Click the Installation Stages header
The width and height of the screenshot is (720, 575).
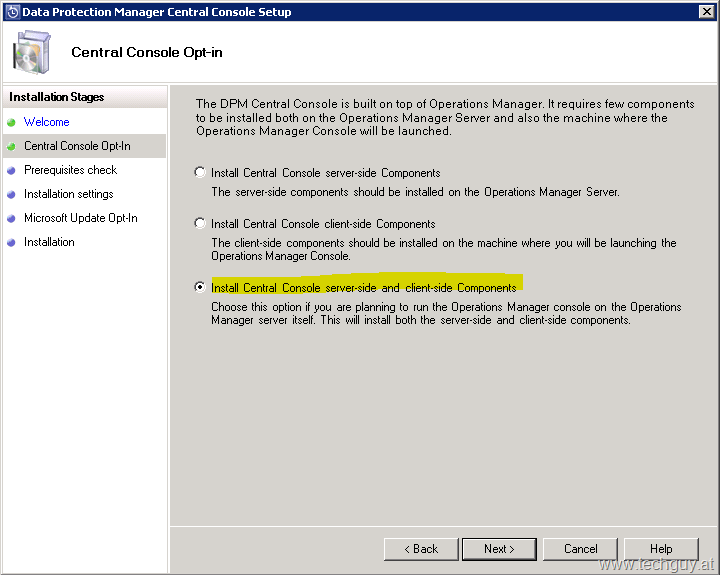pos(85,97)
